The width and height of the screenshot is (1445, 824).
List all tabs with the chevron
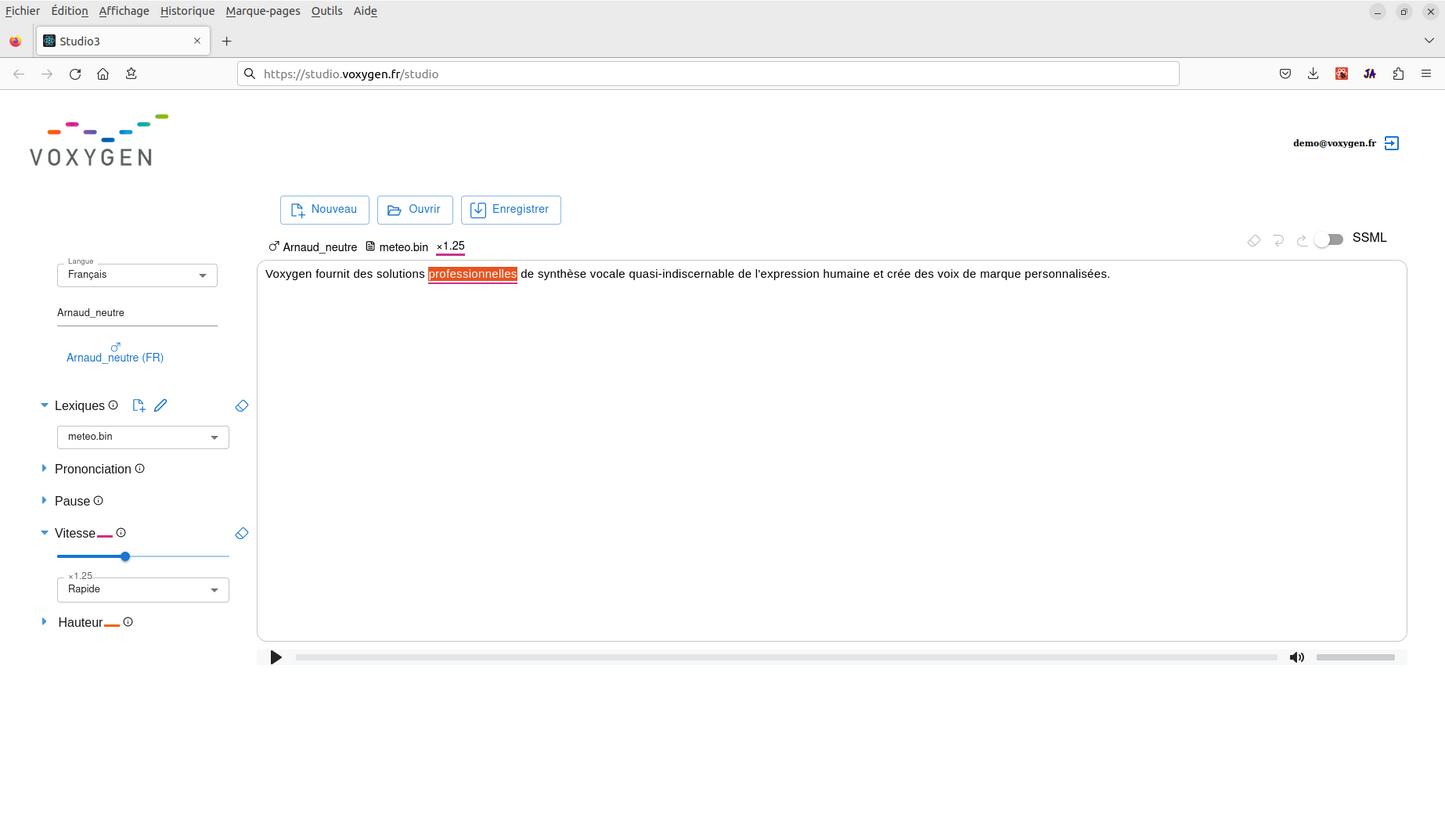coord(1429,41)
